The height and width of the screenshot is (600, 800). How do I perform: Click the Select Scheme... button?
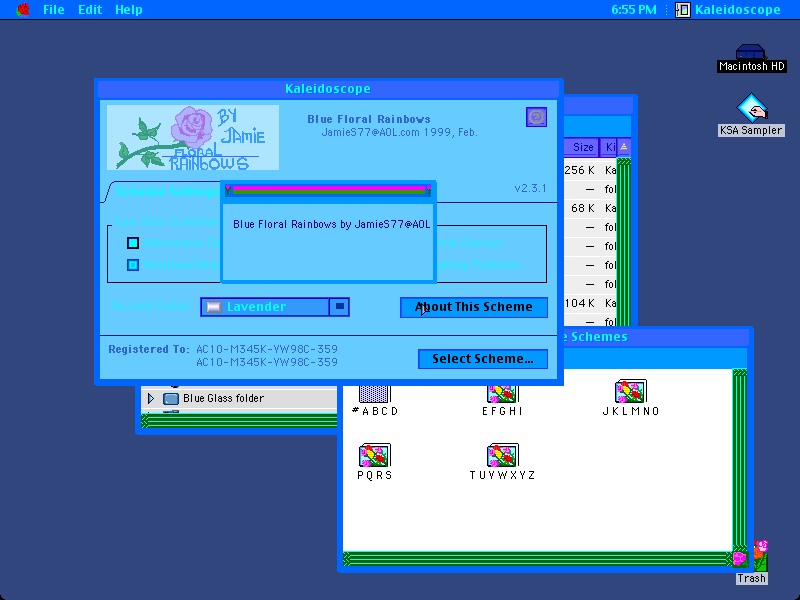[483, 359]
